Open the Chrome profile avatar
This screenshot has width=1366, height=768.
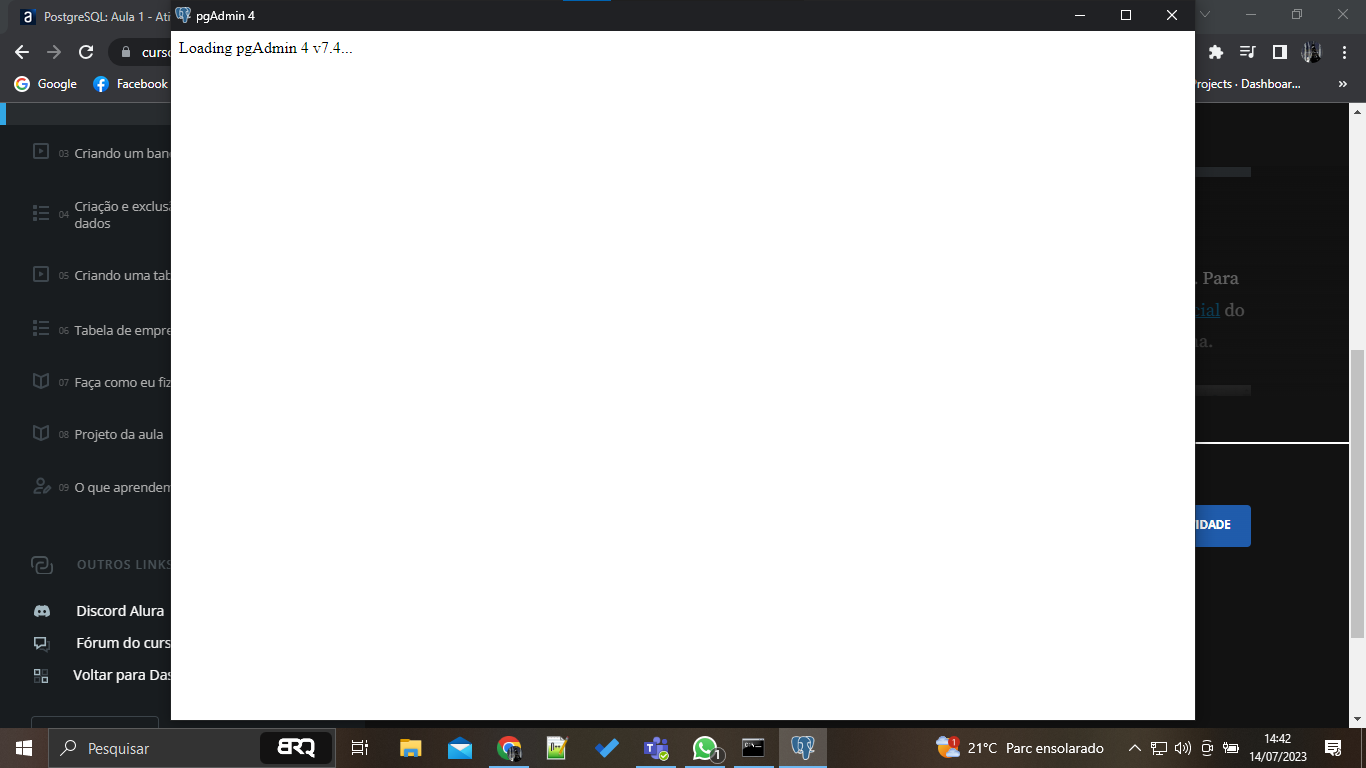click(x=1312, y=52)
